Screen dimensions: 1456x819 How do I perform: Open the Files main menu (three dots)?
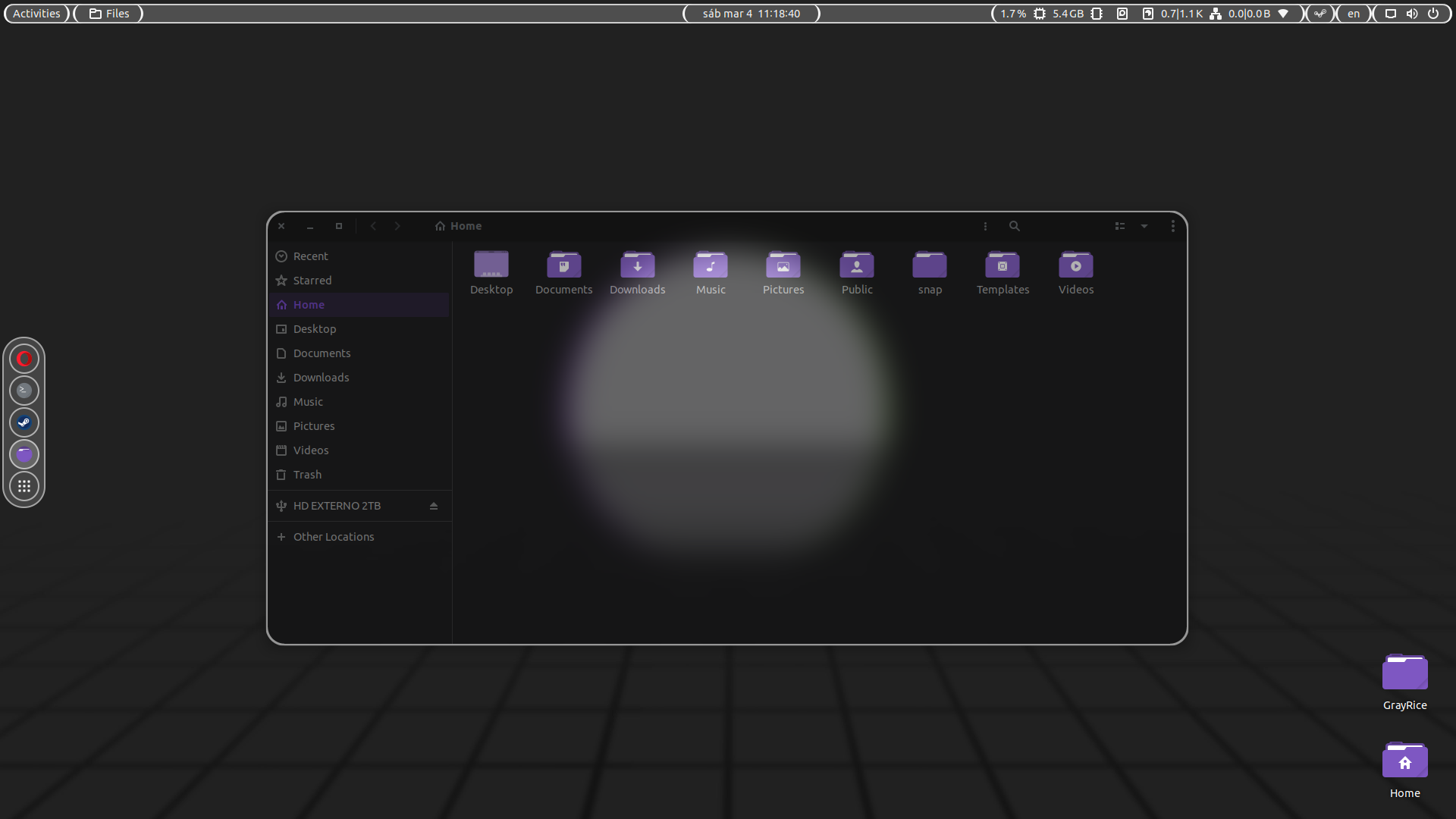tap(1172, 226)
